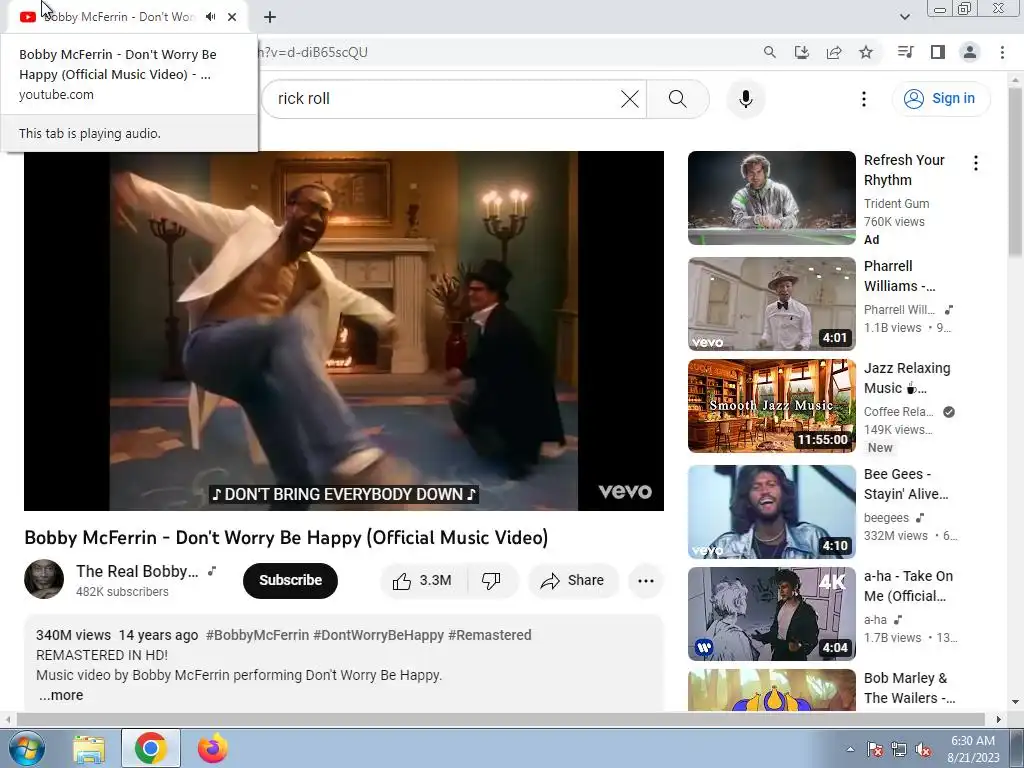Open The Real Bobby... channel name link
Image resolution: width=1024 pixels, height=768 pixels.
[137, 571]
